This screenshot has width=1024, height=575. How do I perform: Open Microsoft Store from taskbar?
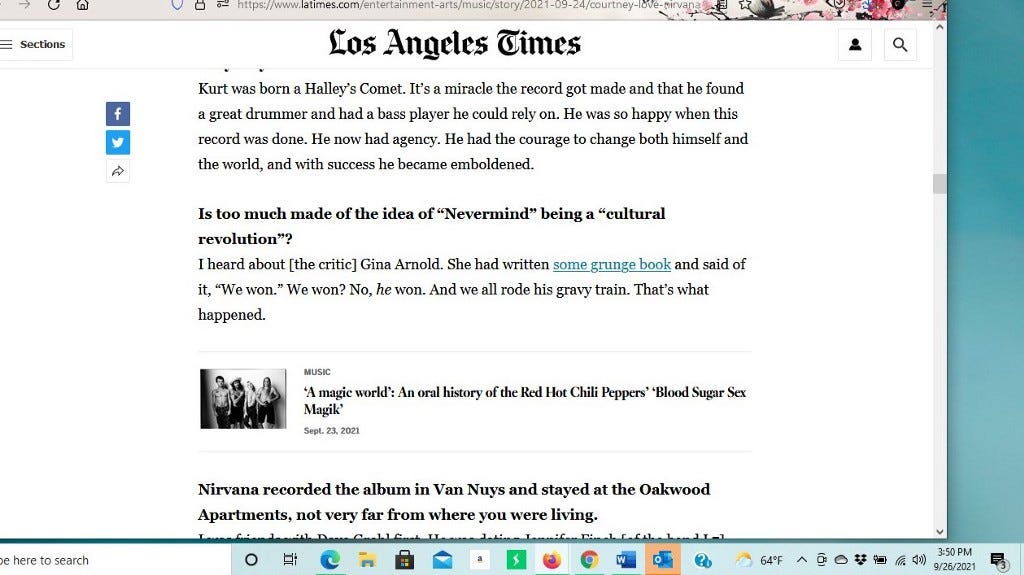pyautogui.click(x=404, y=560)
